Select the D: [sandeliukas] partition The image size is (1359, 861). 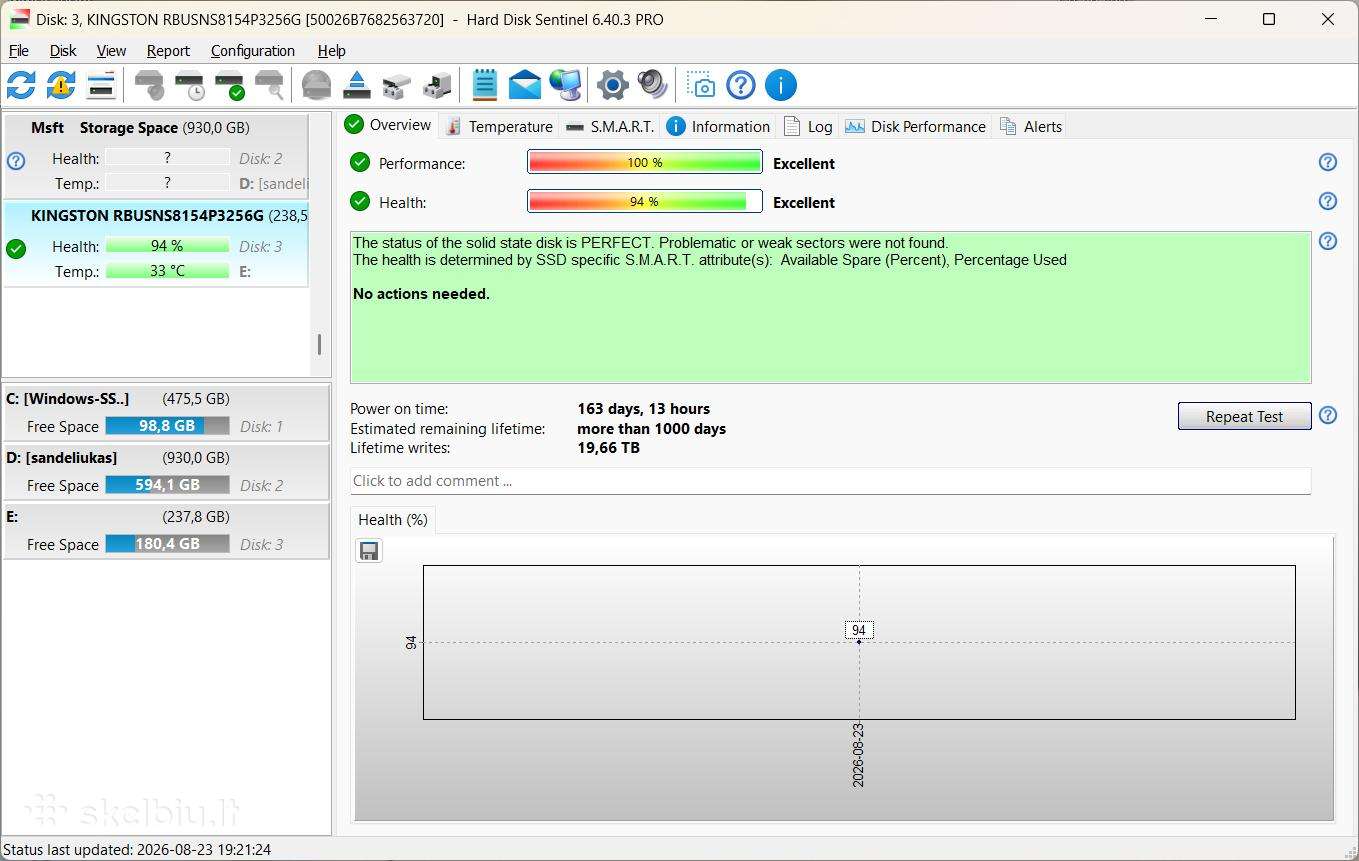click(166, 471)
